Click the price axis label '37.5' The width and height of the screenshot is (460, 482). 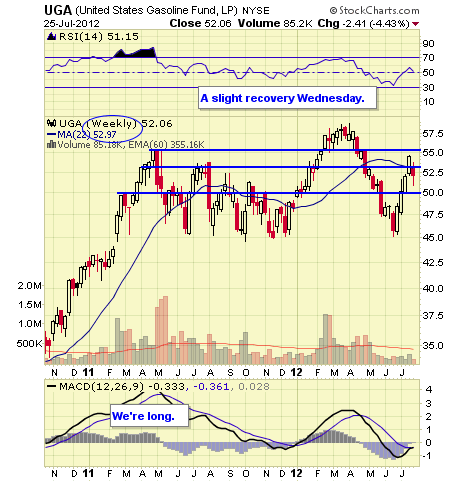433,315
